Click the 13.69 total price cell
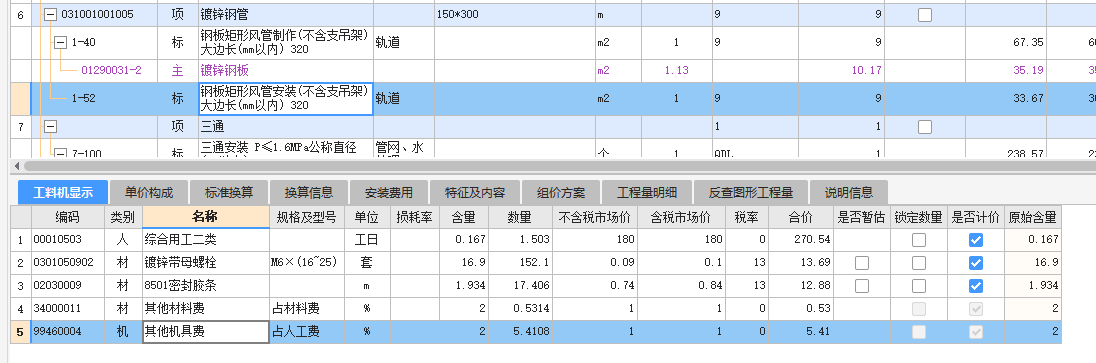The image size is (1096, 363). point(801,263)
